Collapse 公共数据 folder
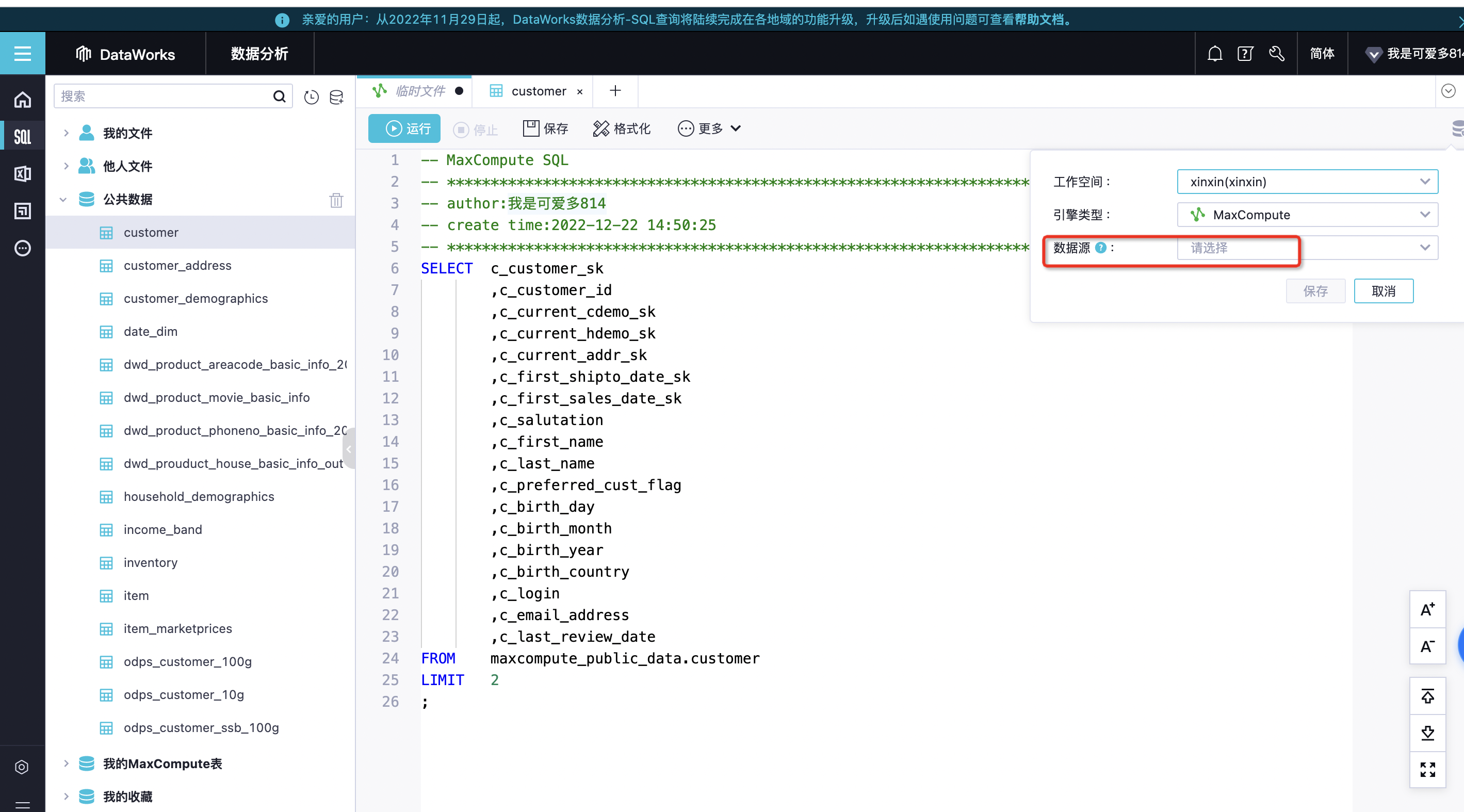 [x=63, y=200]
